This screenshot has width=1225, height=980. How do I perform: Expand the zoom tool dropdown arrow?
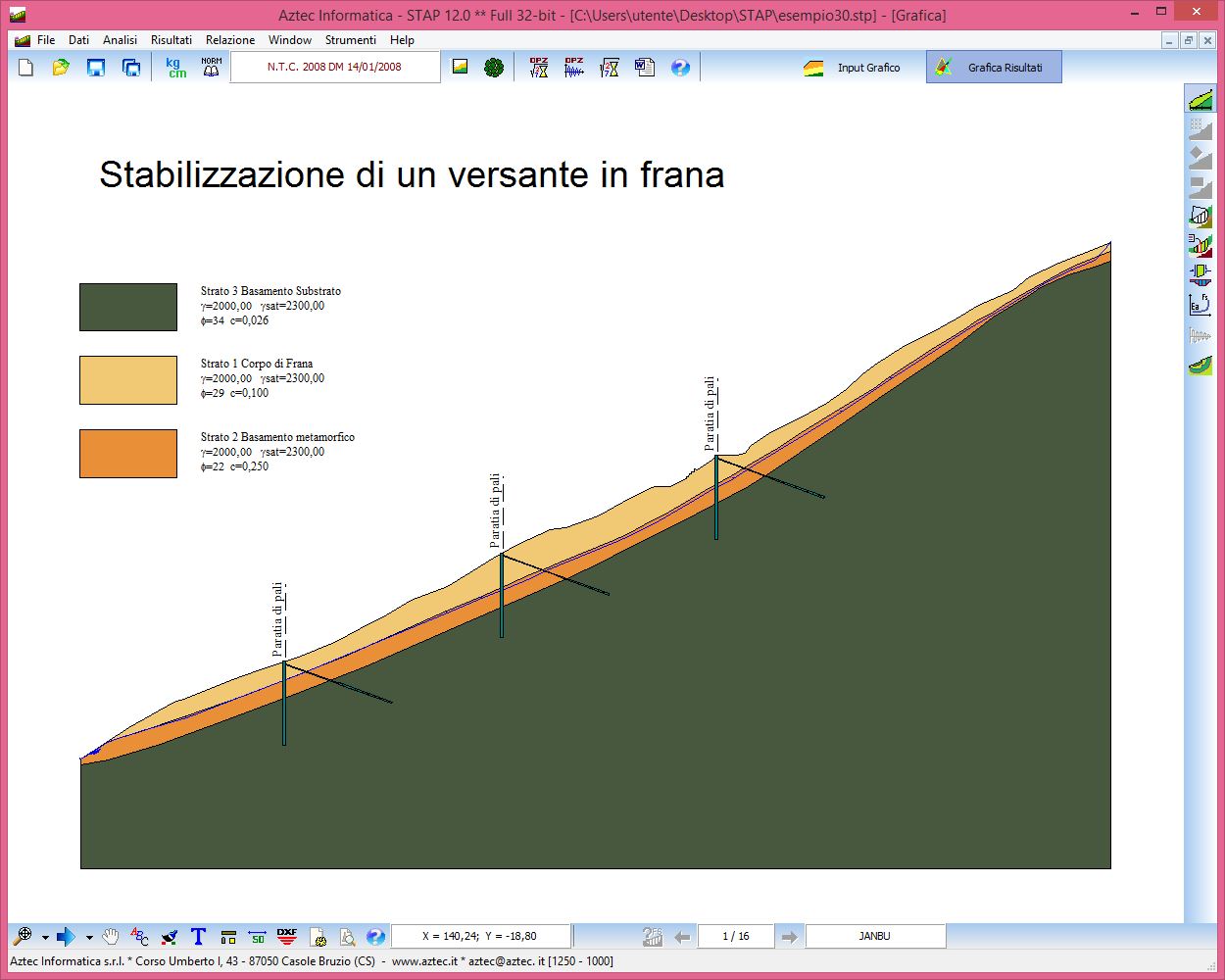click(x=45, y=938)
